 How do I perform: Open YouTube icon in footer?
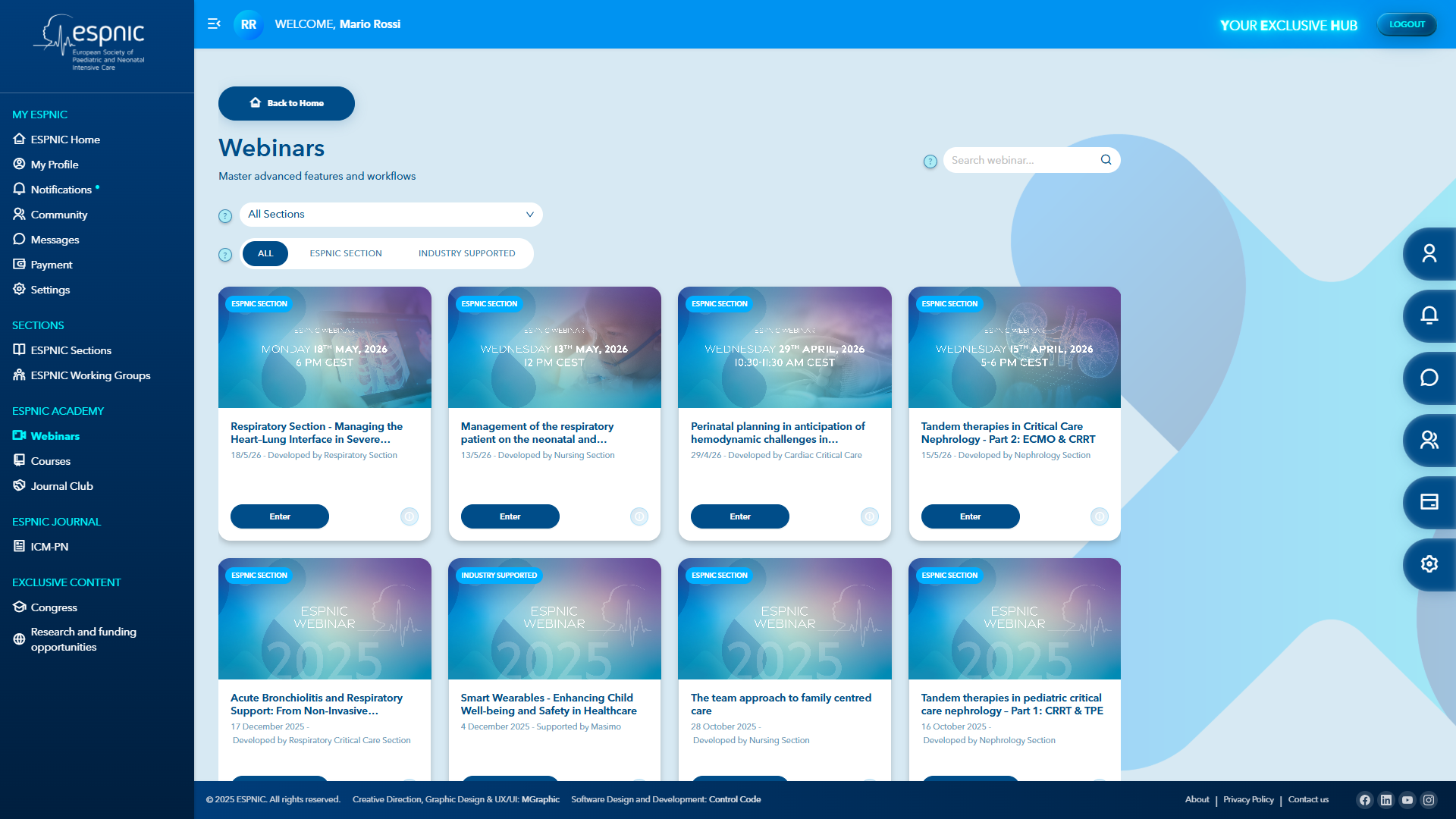click(1407, 800)
